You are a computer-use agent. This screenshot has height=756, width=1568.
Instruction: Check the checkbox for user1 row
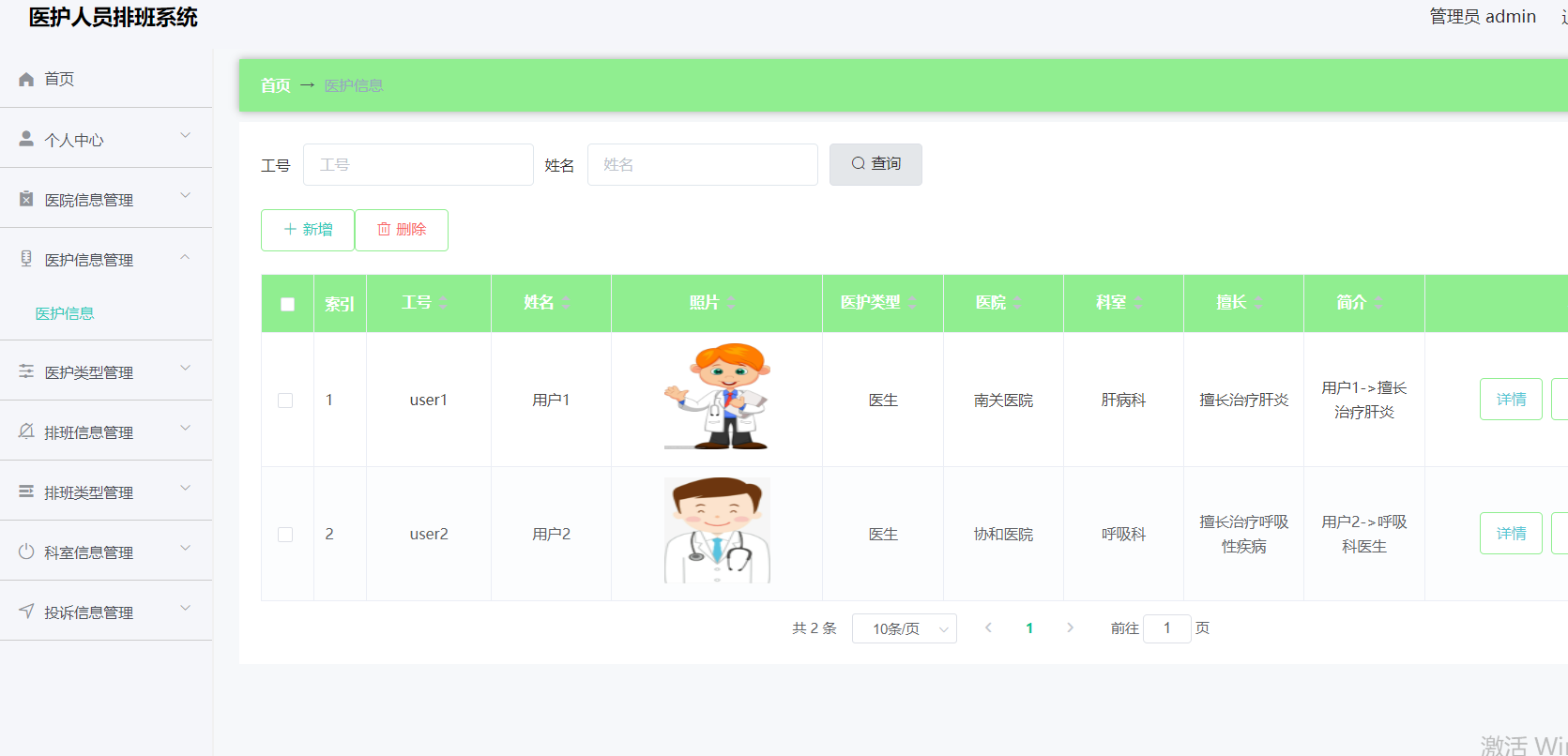(x=285, y=401)
